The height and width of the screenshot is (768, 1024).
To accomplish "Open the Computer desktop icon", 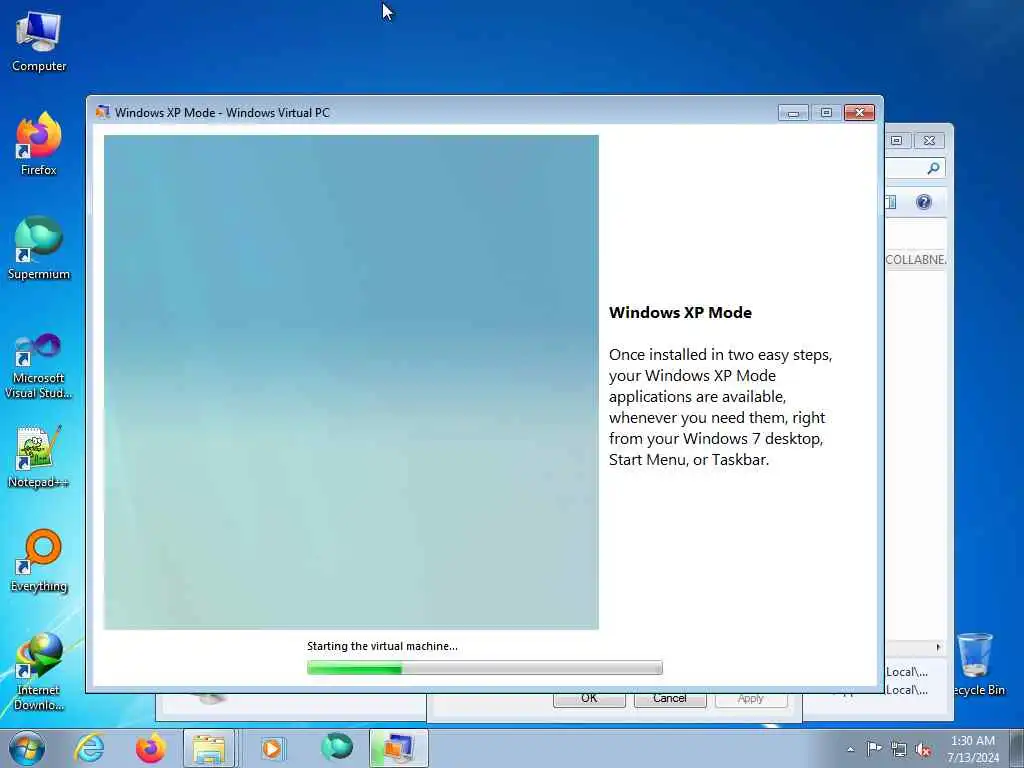I will (39, 42).
